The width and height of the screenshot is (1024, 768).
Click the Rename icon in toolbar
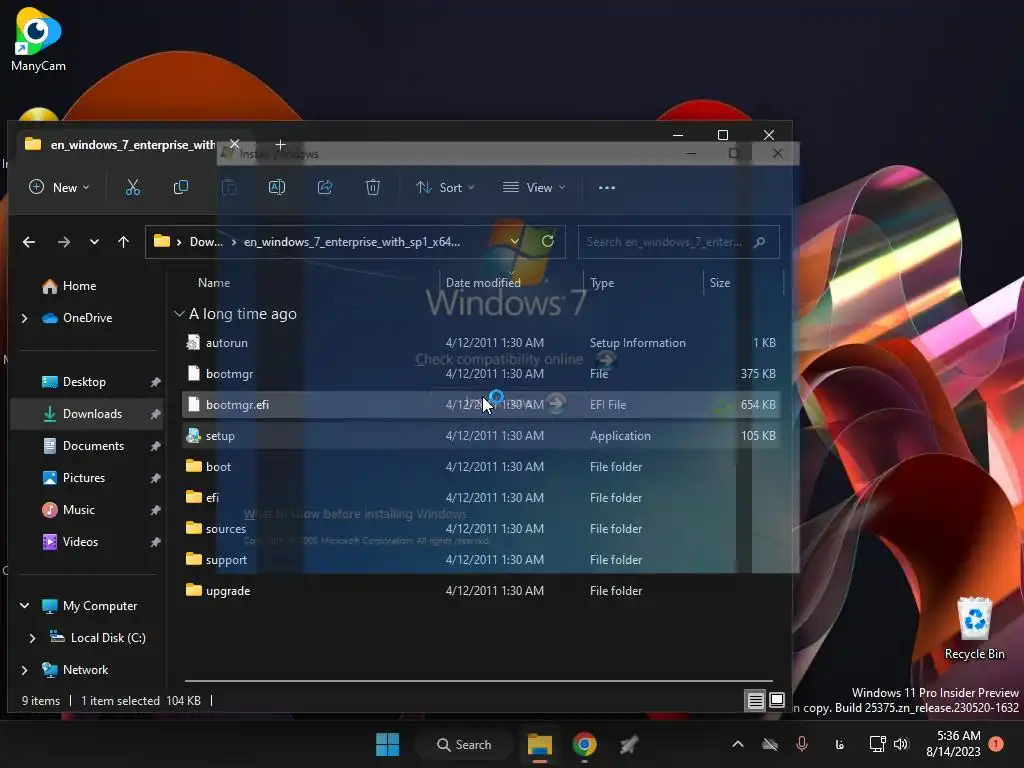[x=277, y=188]
